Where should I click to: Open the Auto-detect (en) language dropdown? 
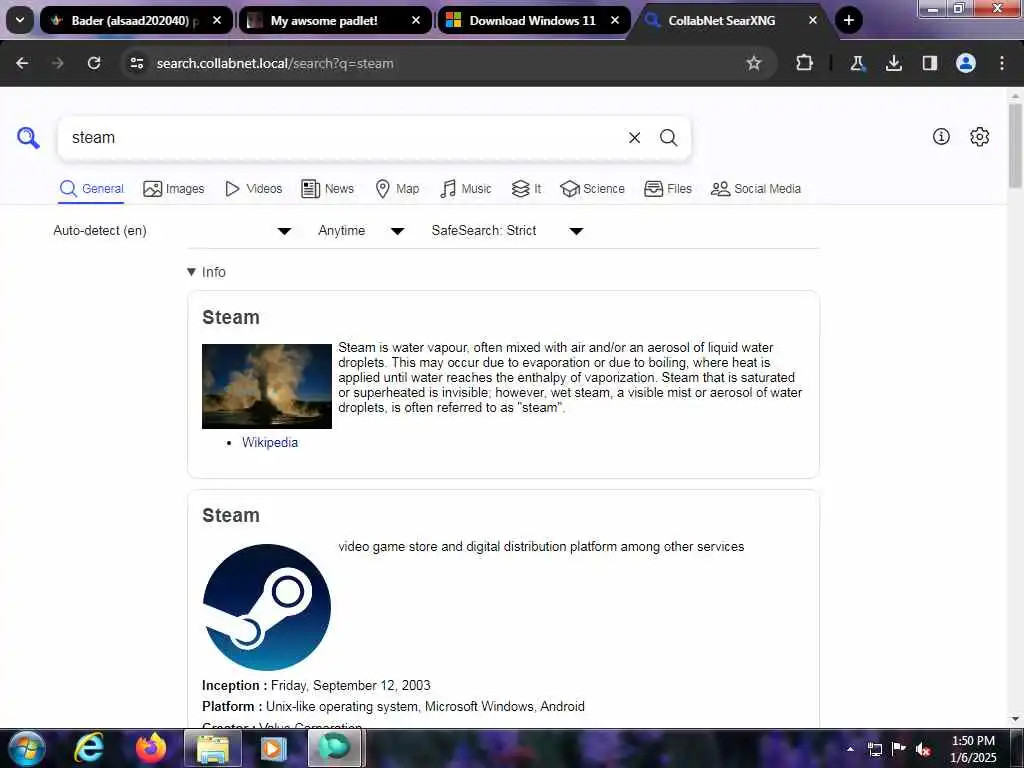(x=172, y=231)
